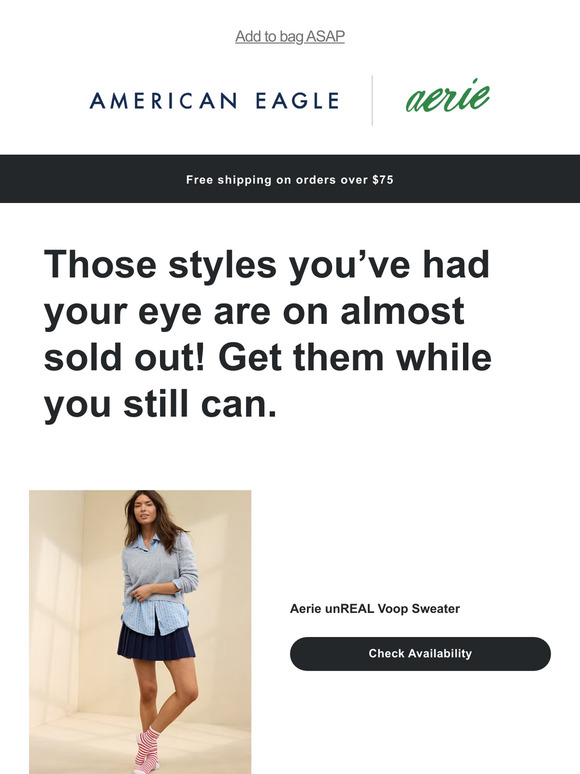Click 'sold out! Get them while' headline line
Image resolution: width=580 pixels, height=774 pixels.
[x=268, y=357]
